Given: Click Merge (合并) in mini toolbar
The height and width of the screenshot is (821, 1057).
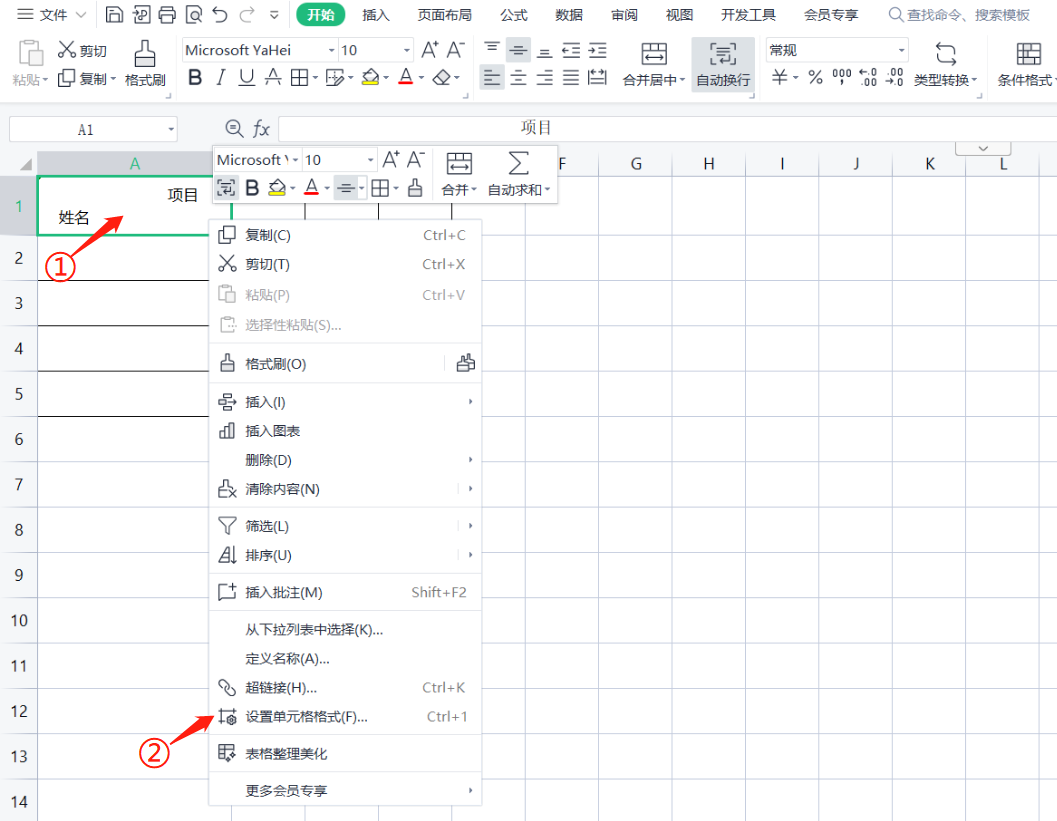Looking at the screenshot, I should click(459, 175).
